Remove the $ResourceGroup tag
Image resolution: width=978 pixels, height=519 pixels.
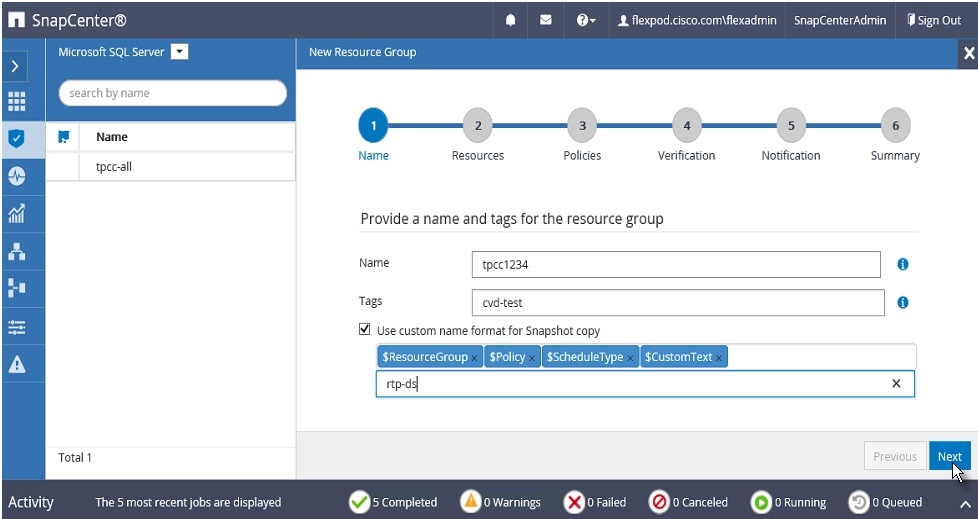(474, 358)
